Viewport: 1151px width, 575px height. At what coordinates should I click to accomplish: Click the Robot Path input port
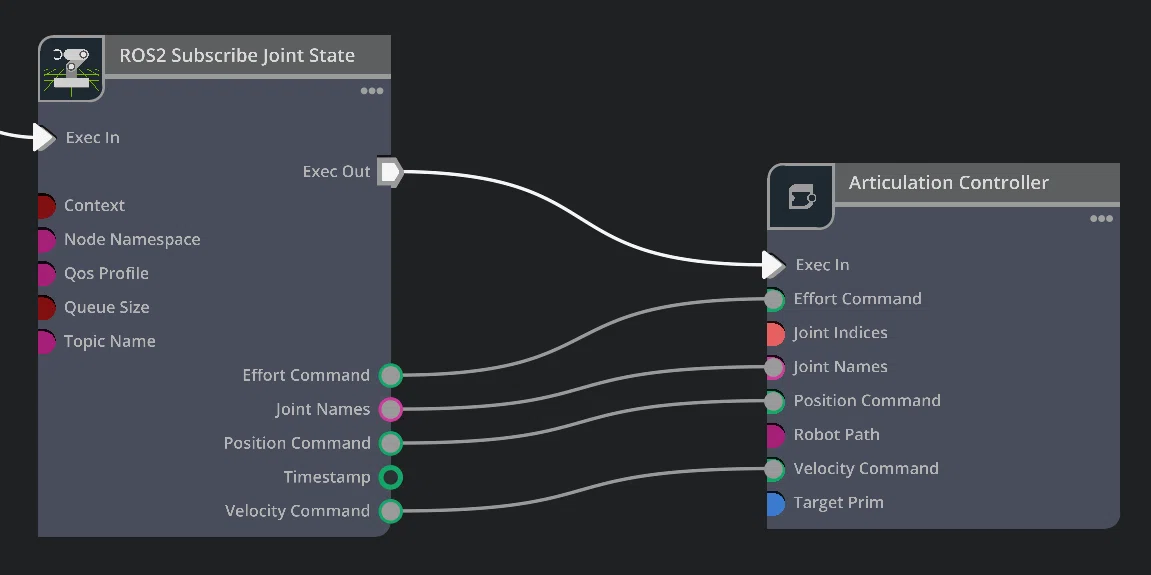774,435
